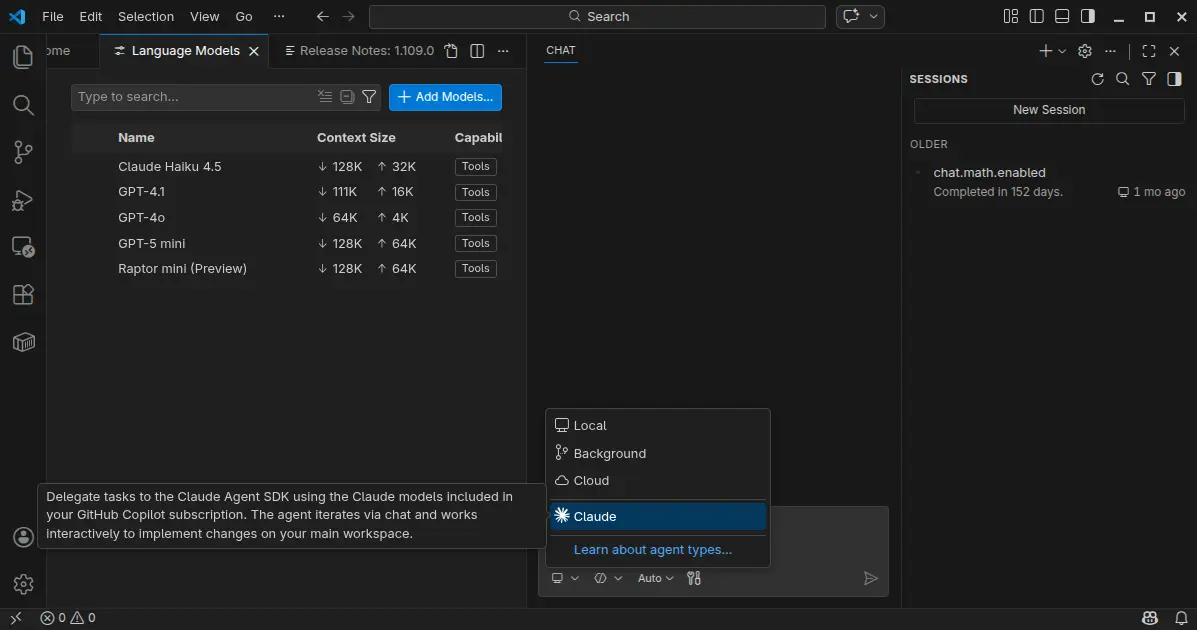Open the Extensions view in activity bar
This screenshot has width=1197, height=630.
[x=23, y=295]
